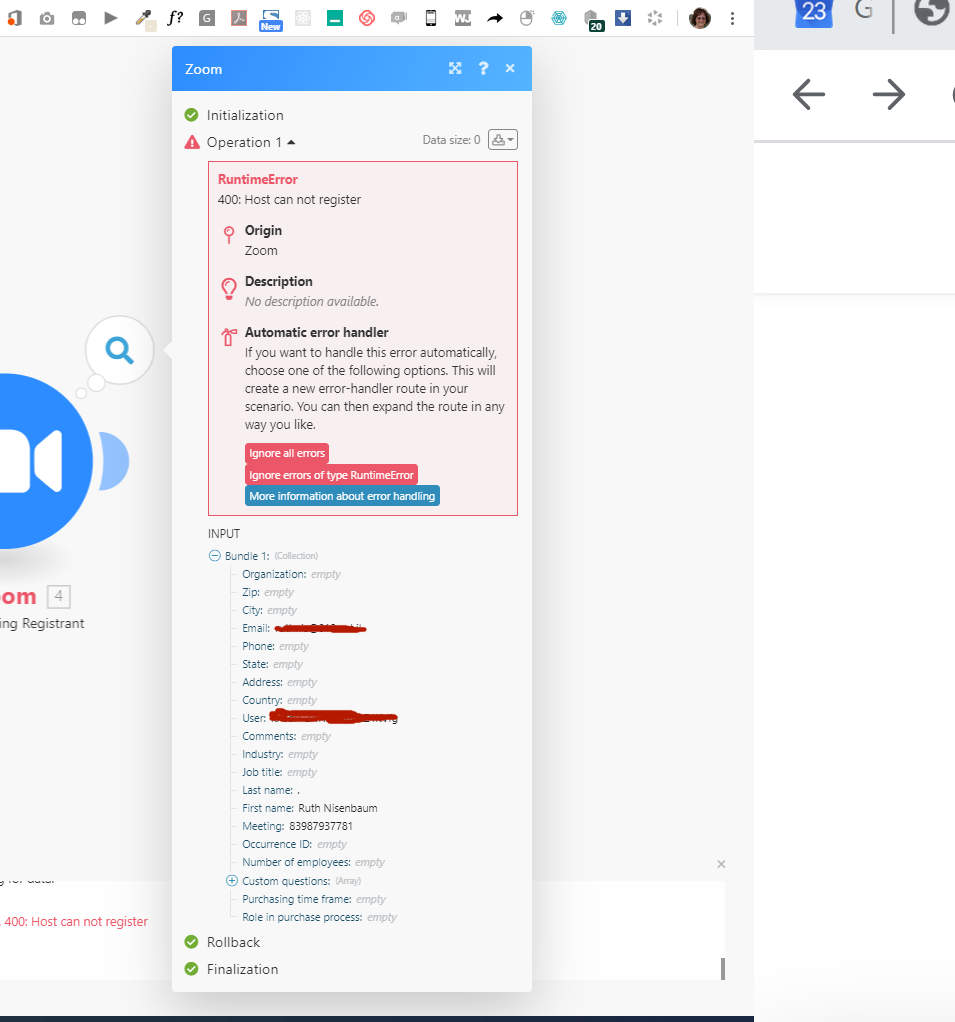Click the black arrow extension icon
Viewport: 955px width, 1022px height.
(495, 18)
